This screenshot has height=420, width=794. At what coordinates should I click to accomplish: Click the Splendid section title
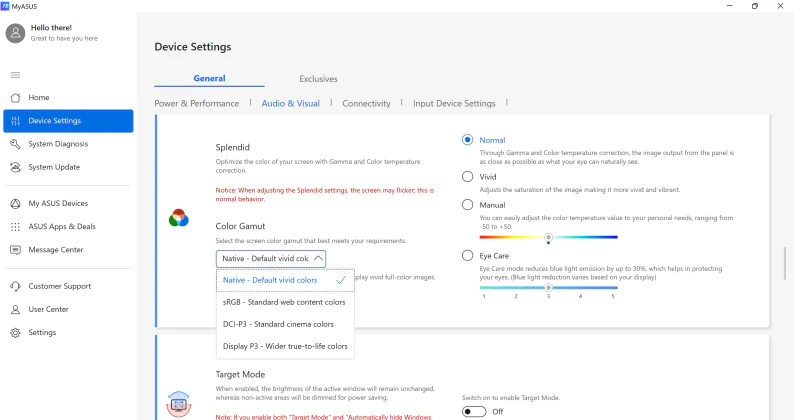232,147
